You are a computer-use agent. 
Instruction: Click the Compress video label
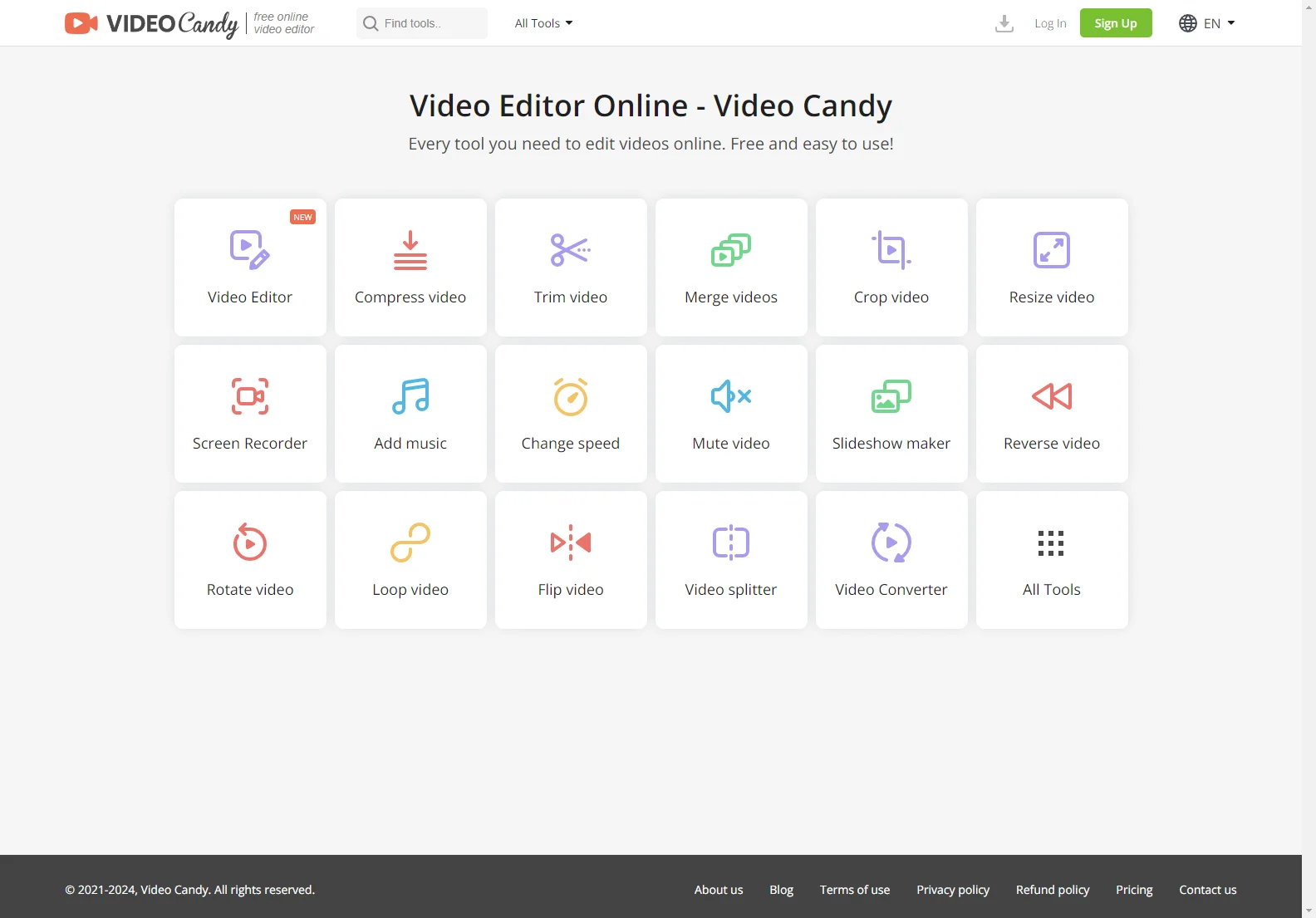coord(410,297)
